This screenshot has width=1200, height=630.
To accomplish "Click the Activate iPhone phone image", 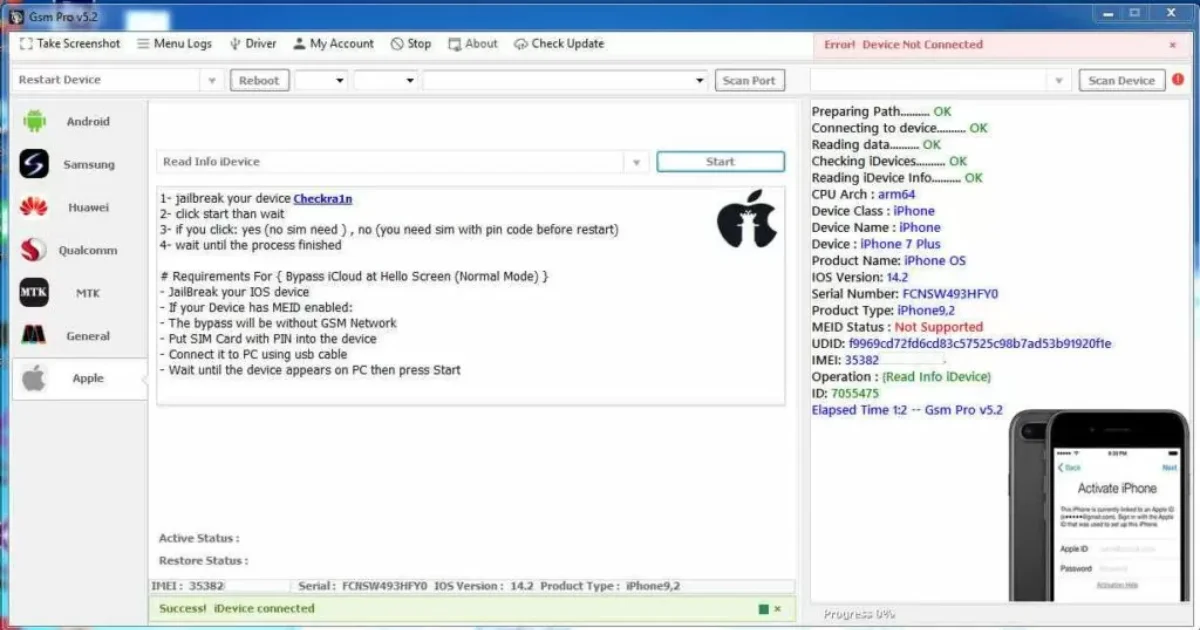I will click(x=1100, y=506).
